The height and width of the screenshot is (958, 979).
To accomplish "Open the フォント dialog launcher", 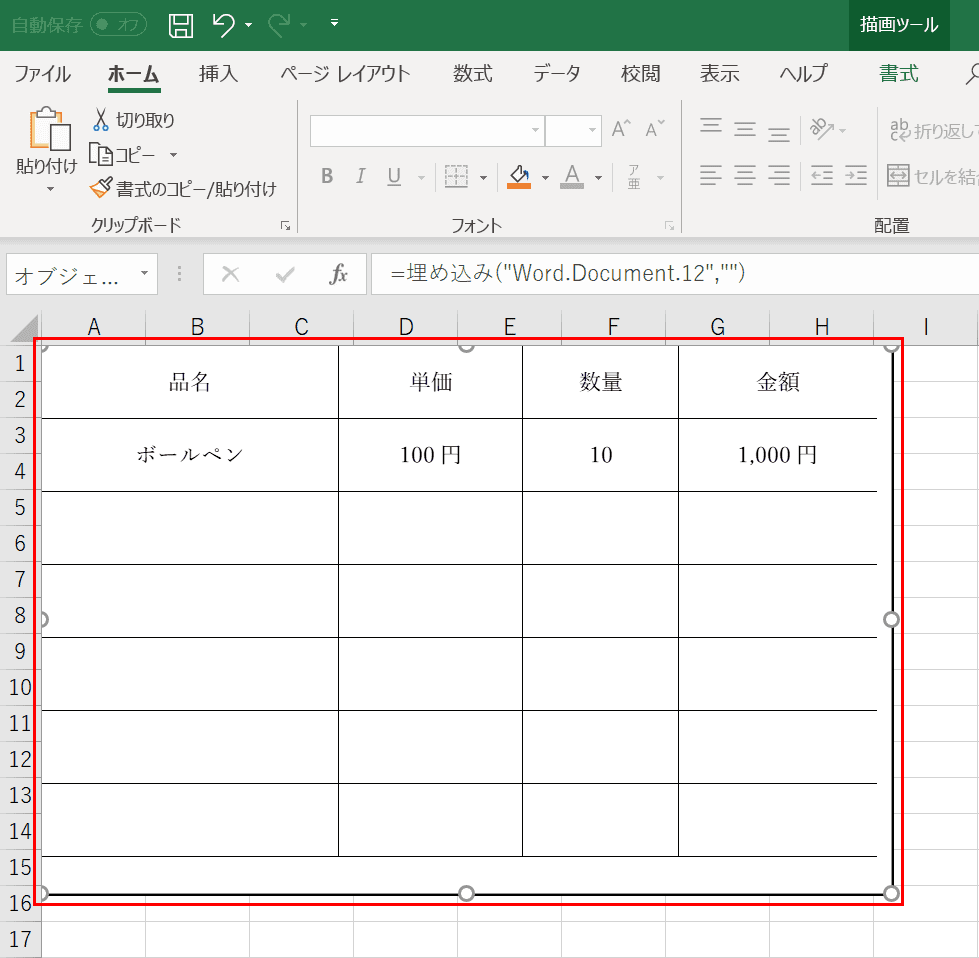I will point(669,226).
